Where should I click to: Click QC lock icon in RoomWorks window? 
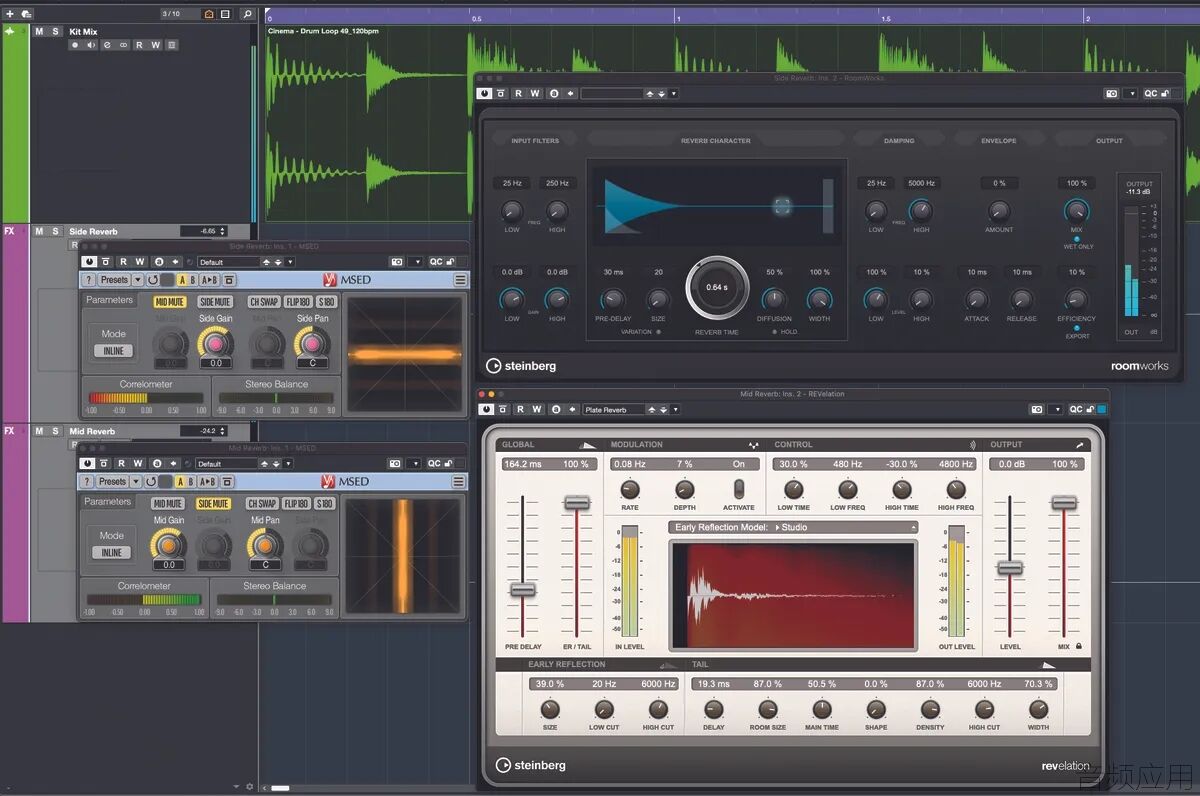tap(1165, 93)
